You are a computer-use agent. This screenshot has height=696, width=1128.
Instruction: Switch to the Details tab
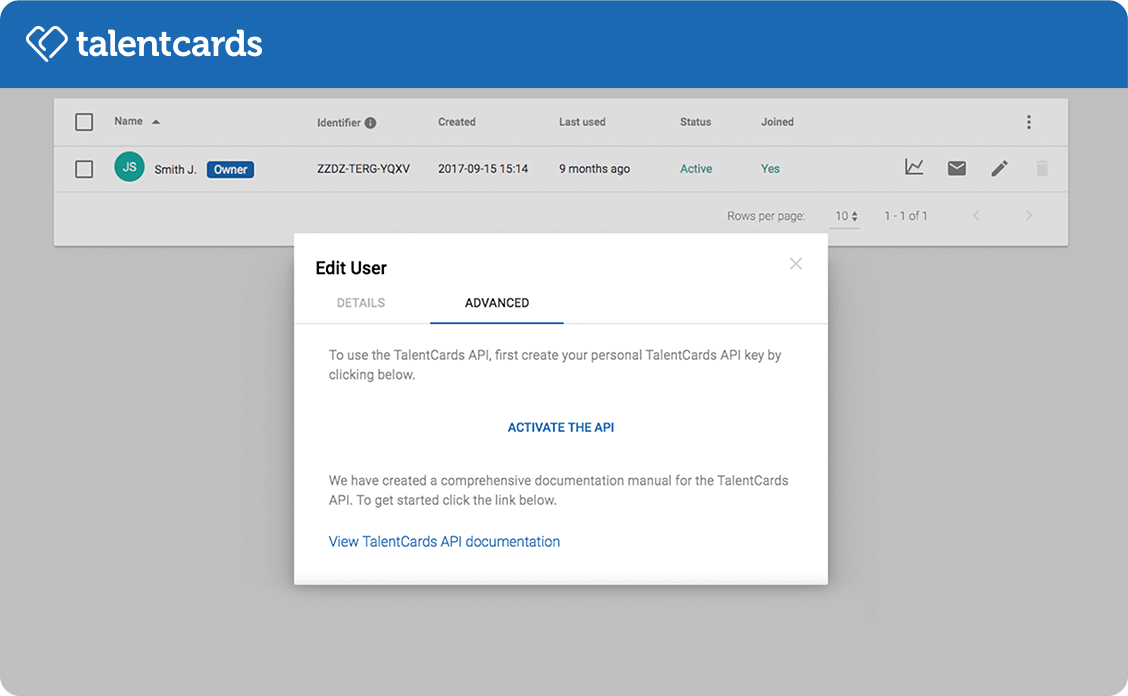click(x=361, y=303)
